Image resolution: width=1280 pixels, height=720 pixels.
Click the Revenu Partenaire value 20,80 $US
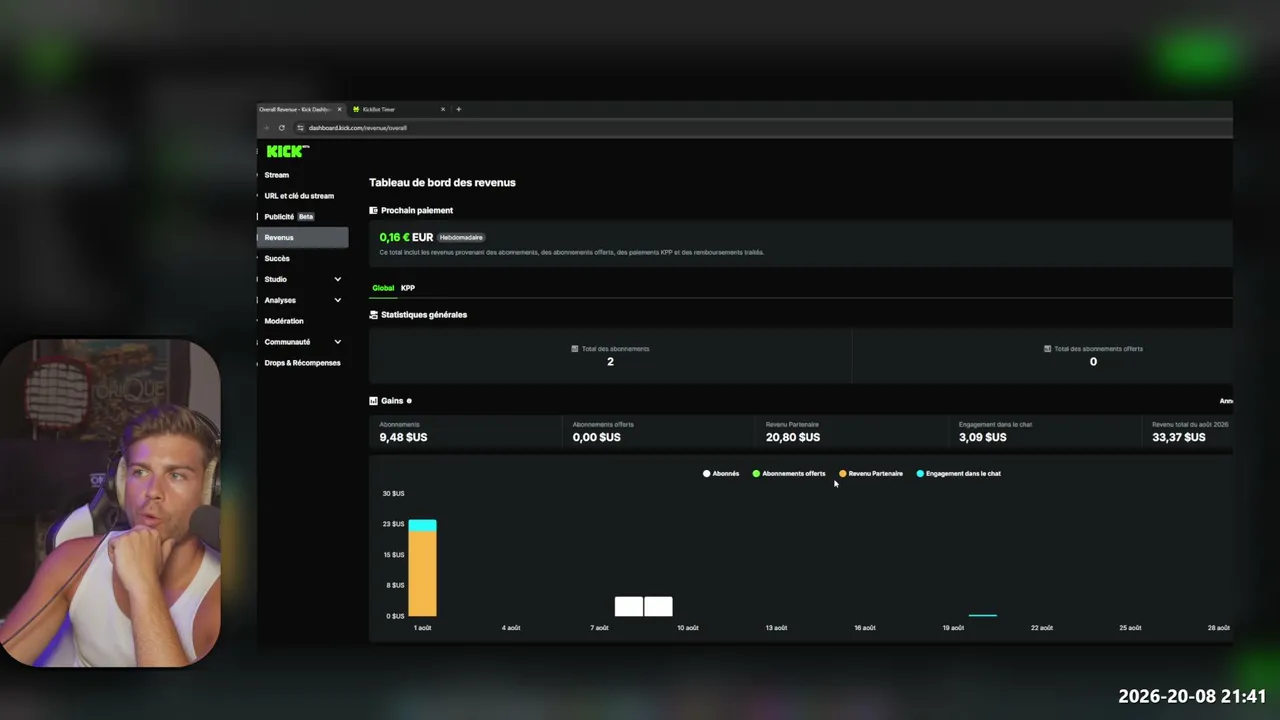pos(793,437)
